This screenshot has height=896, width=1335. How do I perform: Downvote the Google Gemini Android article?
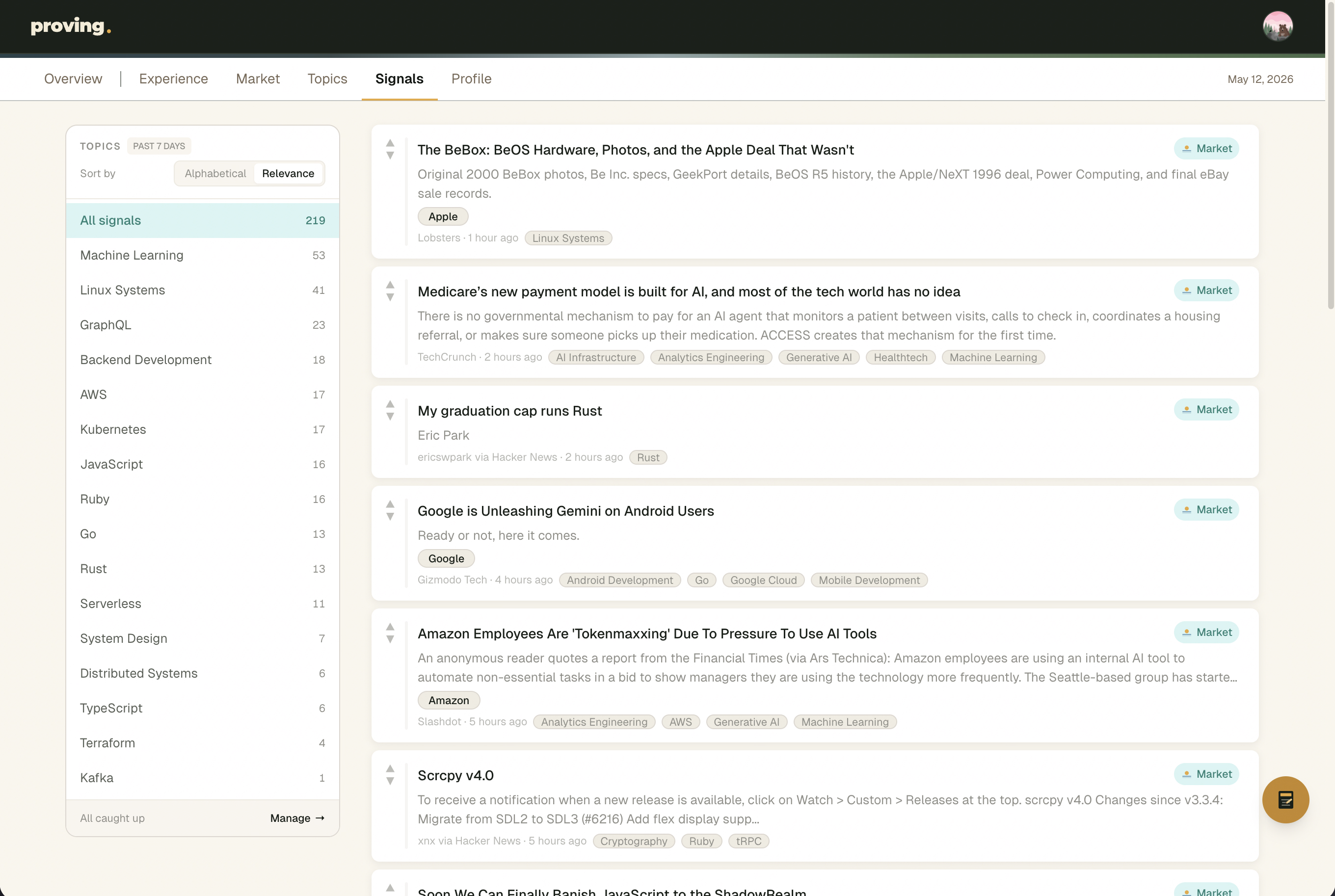390,517
